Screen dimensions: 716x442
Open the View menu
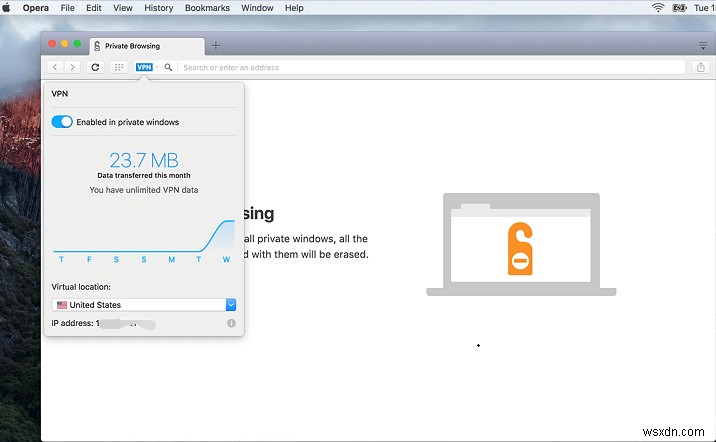123,8
